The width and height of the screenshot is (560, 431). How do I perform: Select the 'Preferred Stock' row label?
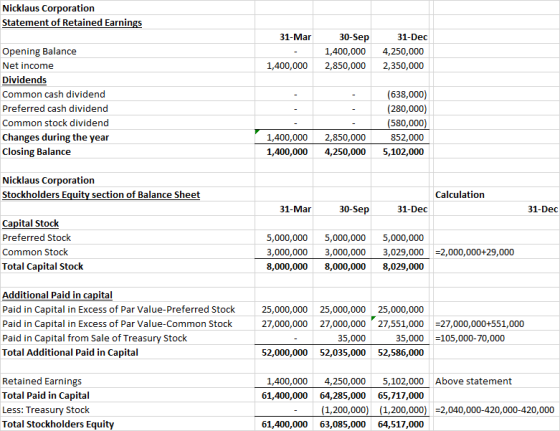click(x=36, y=238)
